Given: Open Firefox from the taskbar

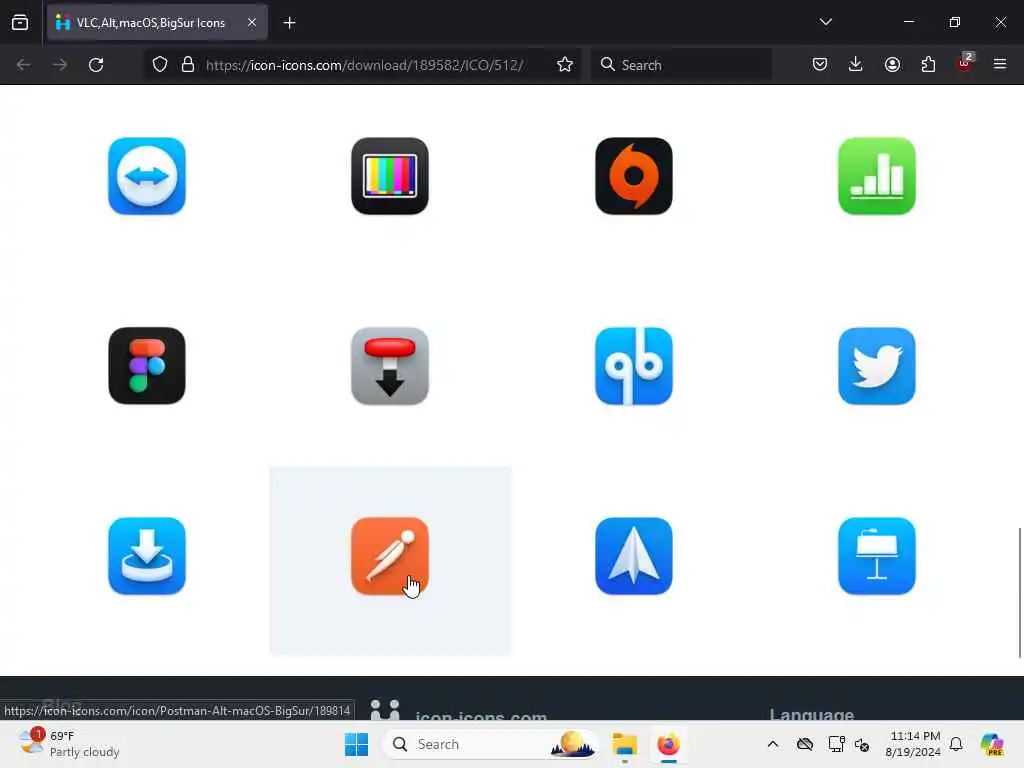Looking at the screenshot, I should tap(669, 744).
